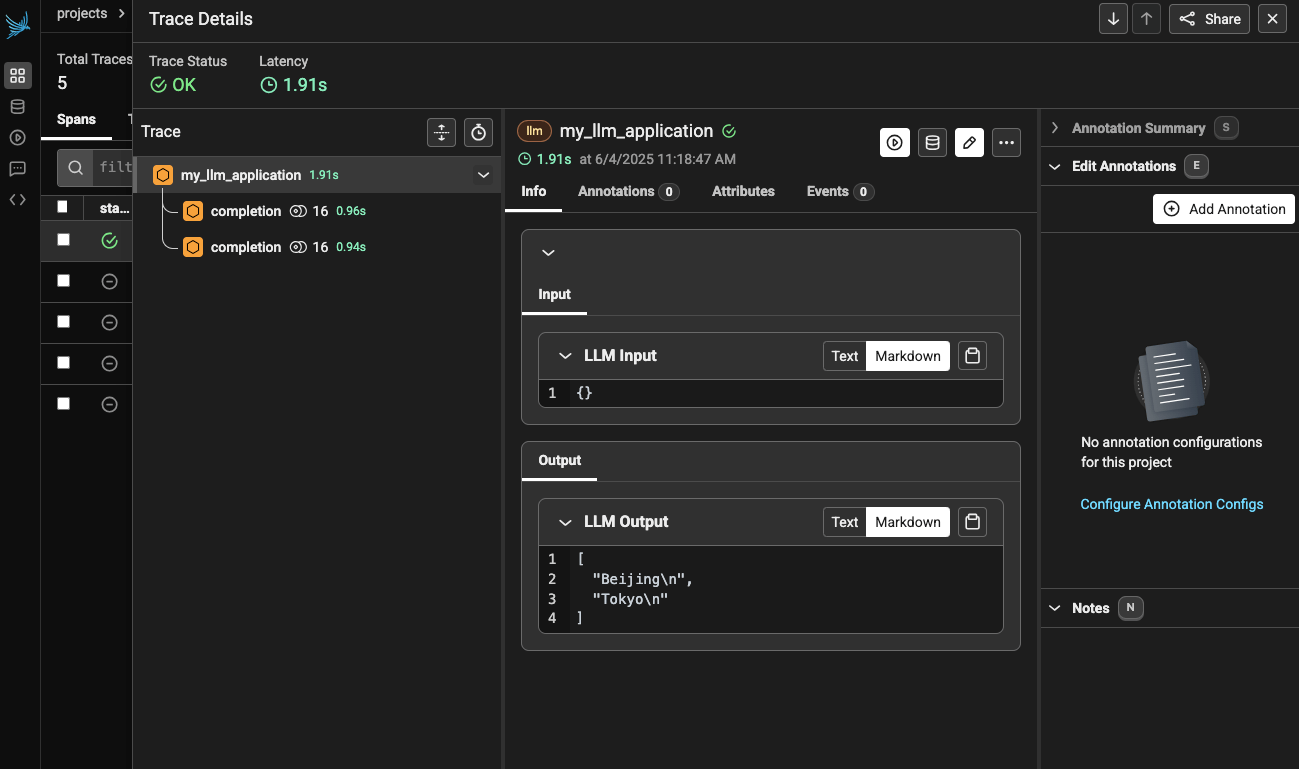Click the add-to-dataset database icon button
Screen dimensions: 1299x769
[x=932, y=143]
